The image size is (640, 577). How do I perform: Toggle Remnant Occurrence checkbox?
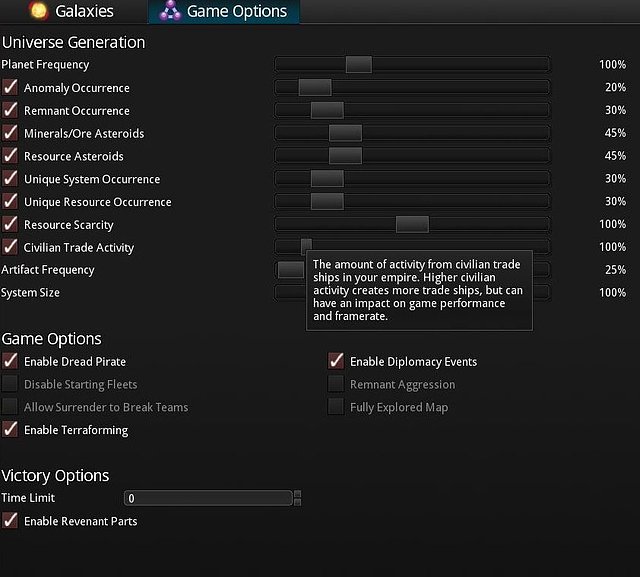point(10,111)
